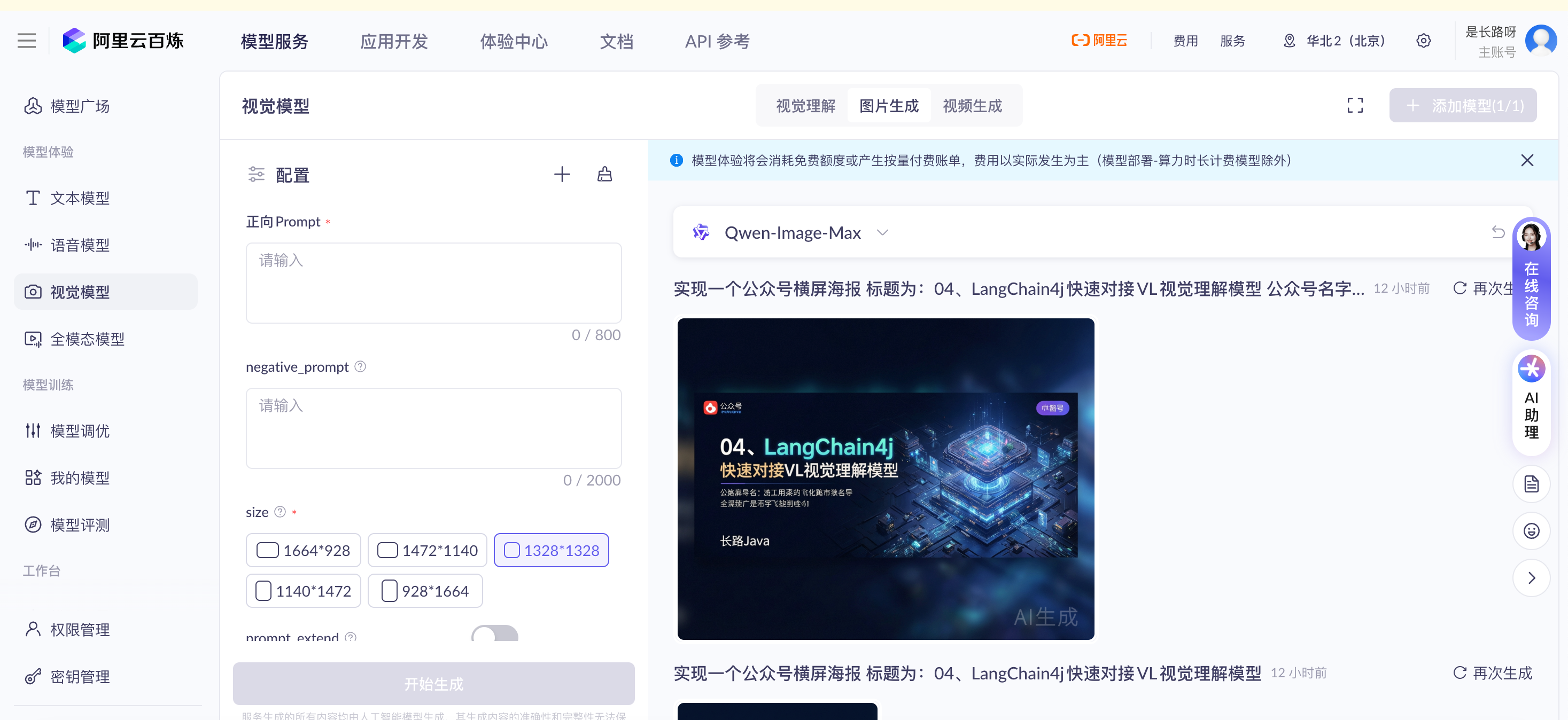Expand the Qwen-Image-Max model dropdown

point(882,232)
